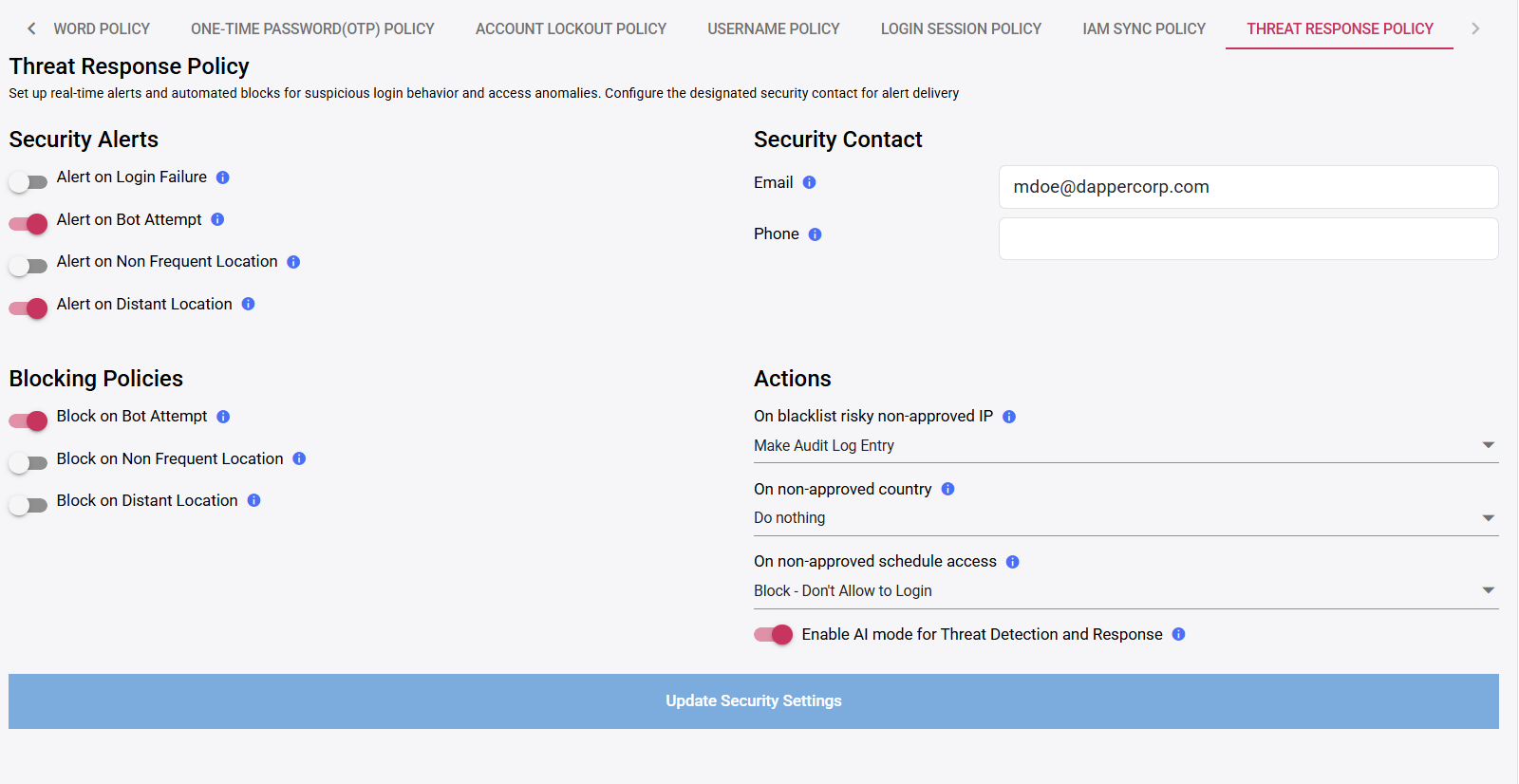Open the Make Audit Log Entry dropdown
1519x784 pixels.
coord(1126,445)
